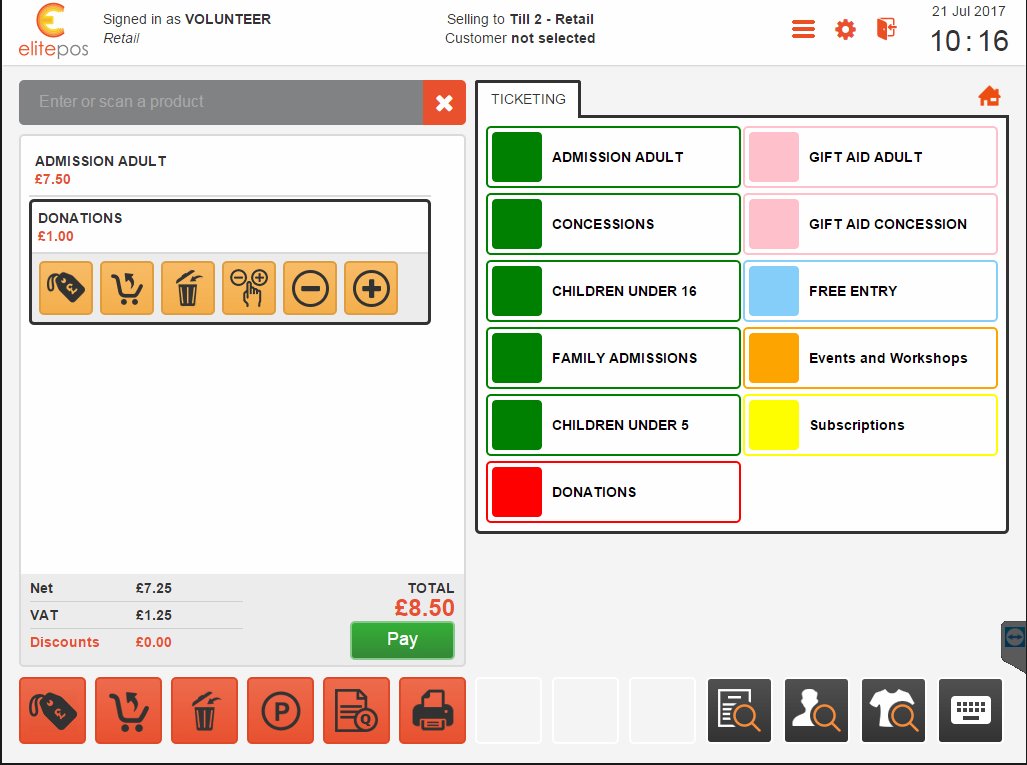Add CHILDREN UNDER 5 ticket
Image resolution: width=1027 pixels, height=765 pixels.
coord(613,425)
